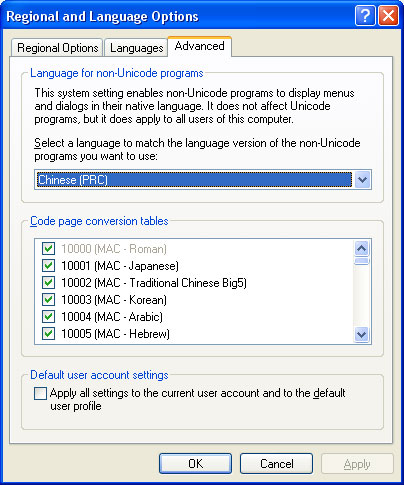The height and width of the screenshot is (485, 404).
Task: Uncheck 10002 (MAC - Traditional Chinese Big5)
Action: coord(49,283)
